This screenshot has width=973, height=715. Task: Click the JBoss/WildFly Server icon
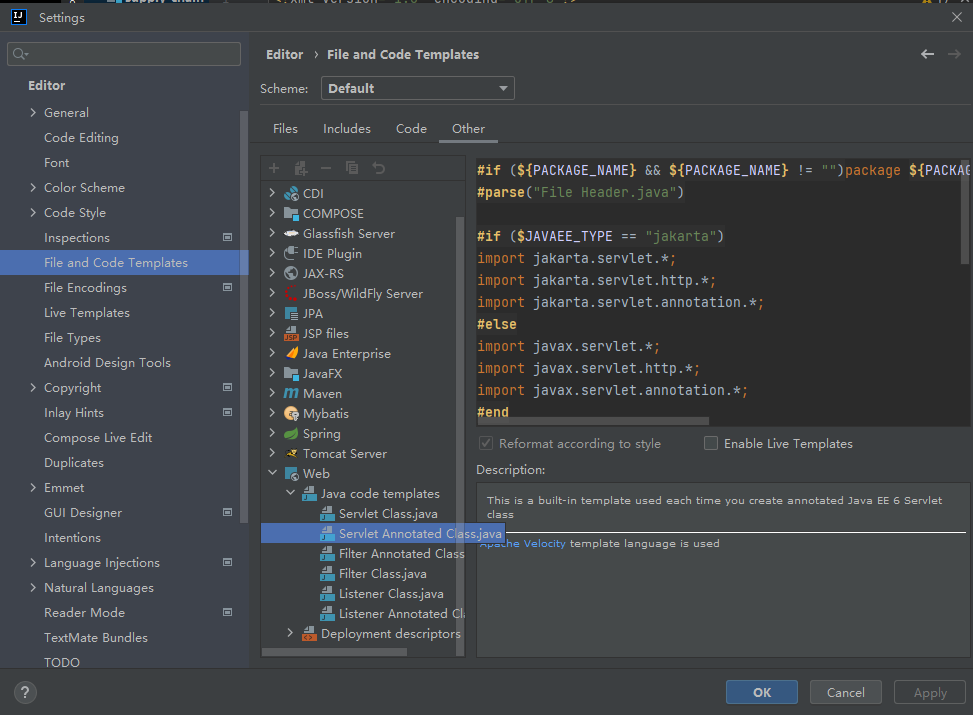tap(291, 293)
